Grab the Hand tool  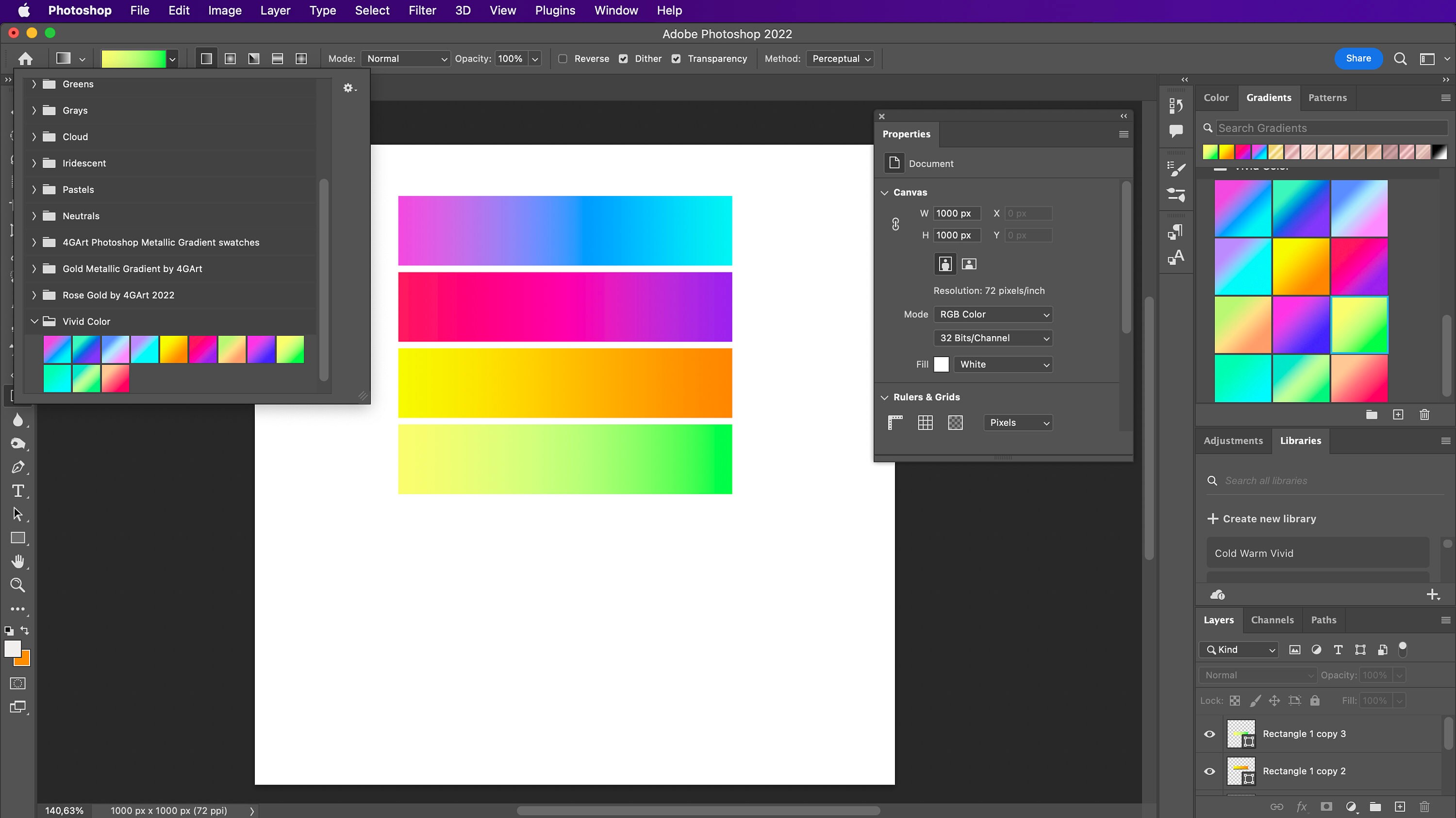point(17,560)
